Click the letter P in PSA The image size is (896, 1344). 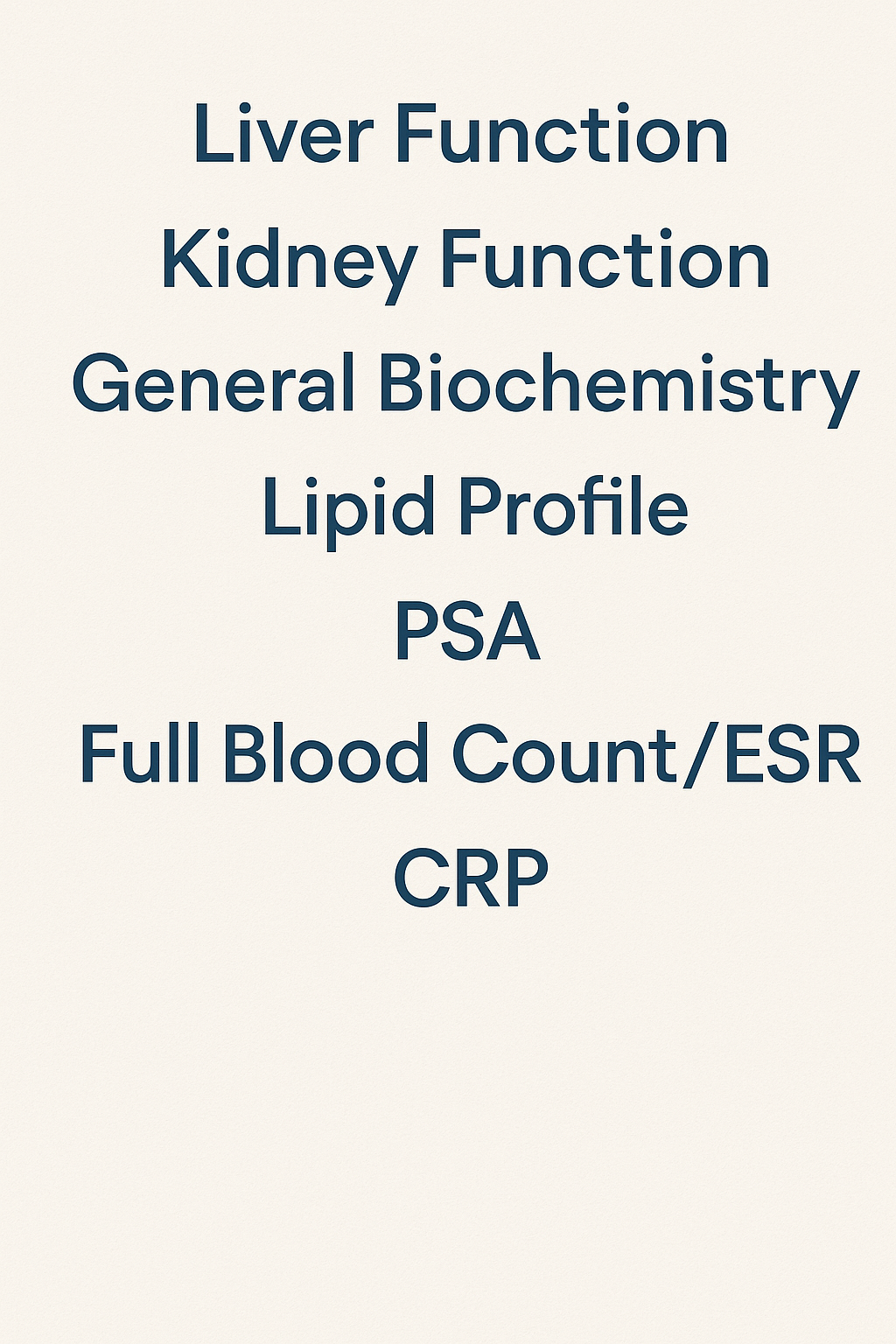(415, 632)
